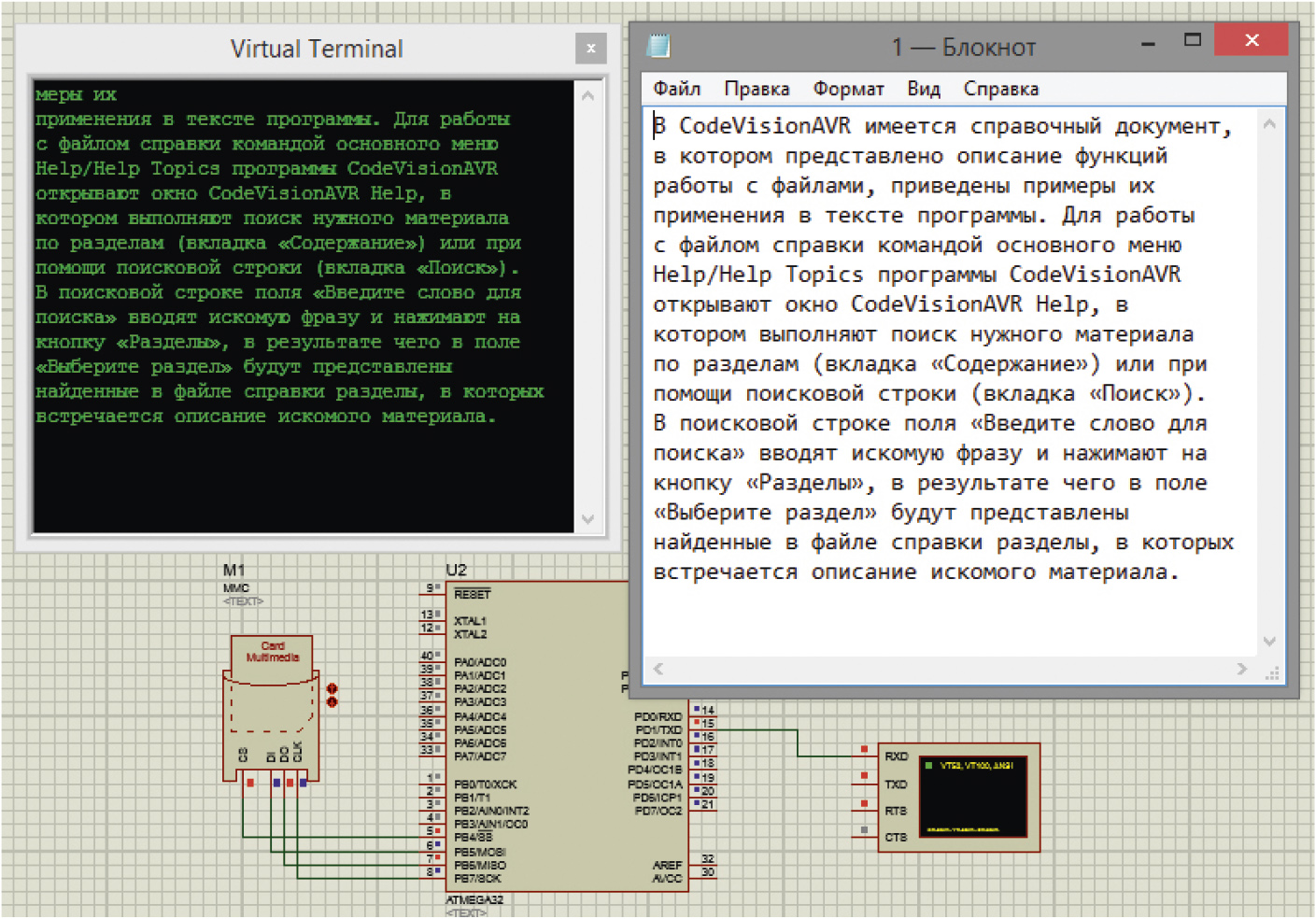Click the Notepad vertical scroll-down arrow

click(x=1268, y=642)
